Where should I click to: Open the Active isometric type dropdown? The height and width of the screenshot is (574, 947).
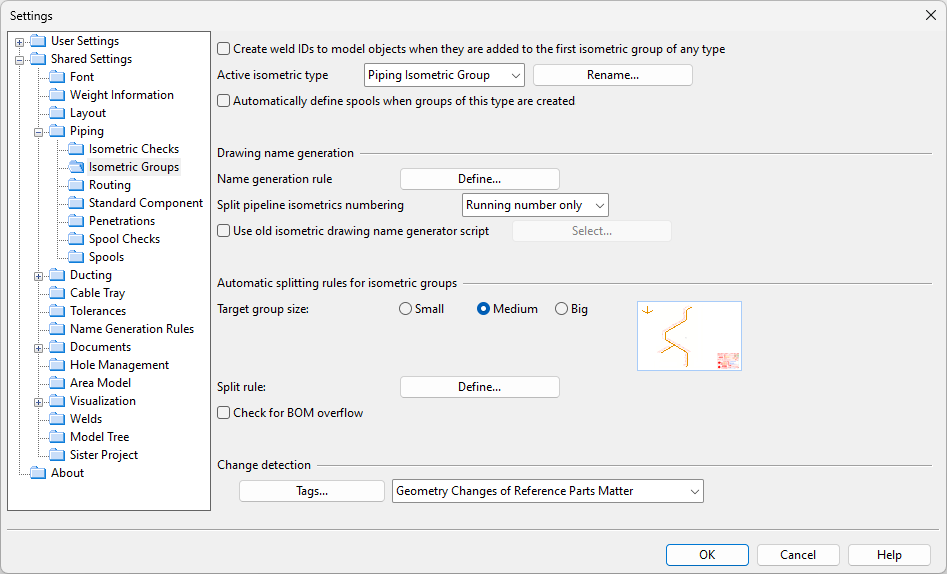(x=443, y=75)
